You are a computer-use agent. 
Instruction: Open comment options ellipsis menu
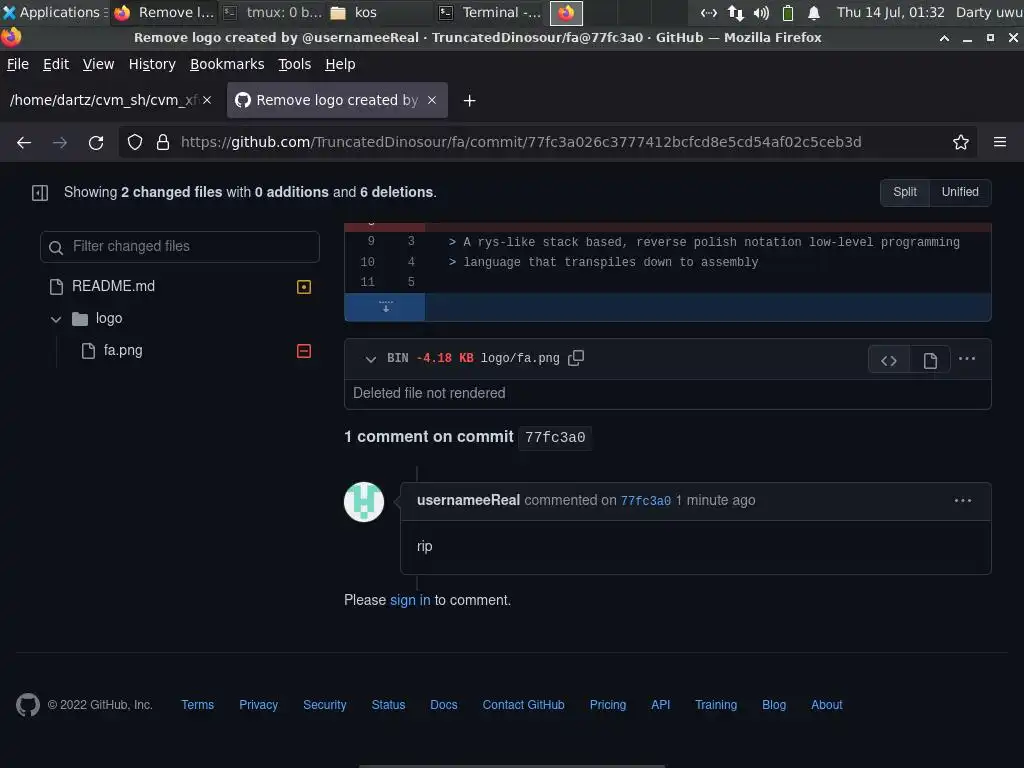(963, 501)
